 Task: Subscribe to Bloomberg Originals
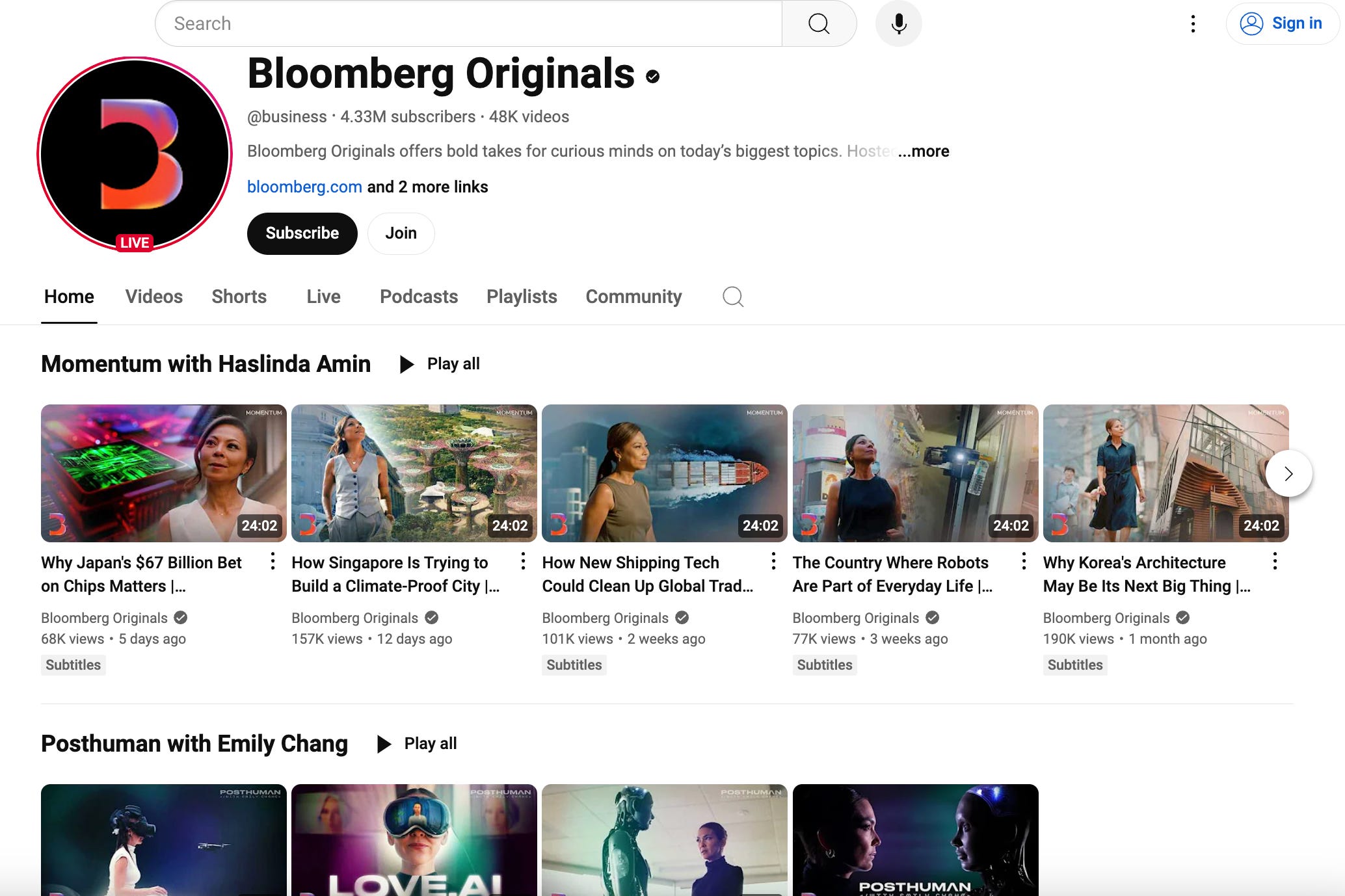click(302, 233)
